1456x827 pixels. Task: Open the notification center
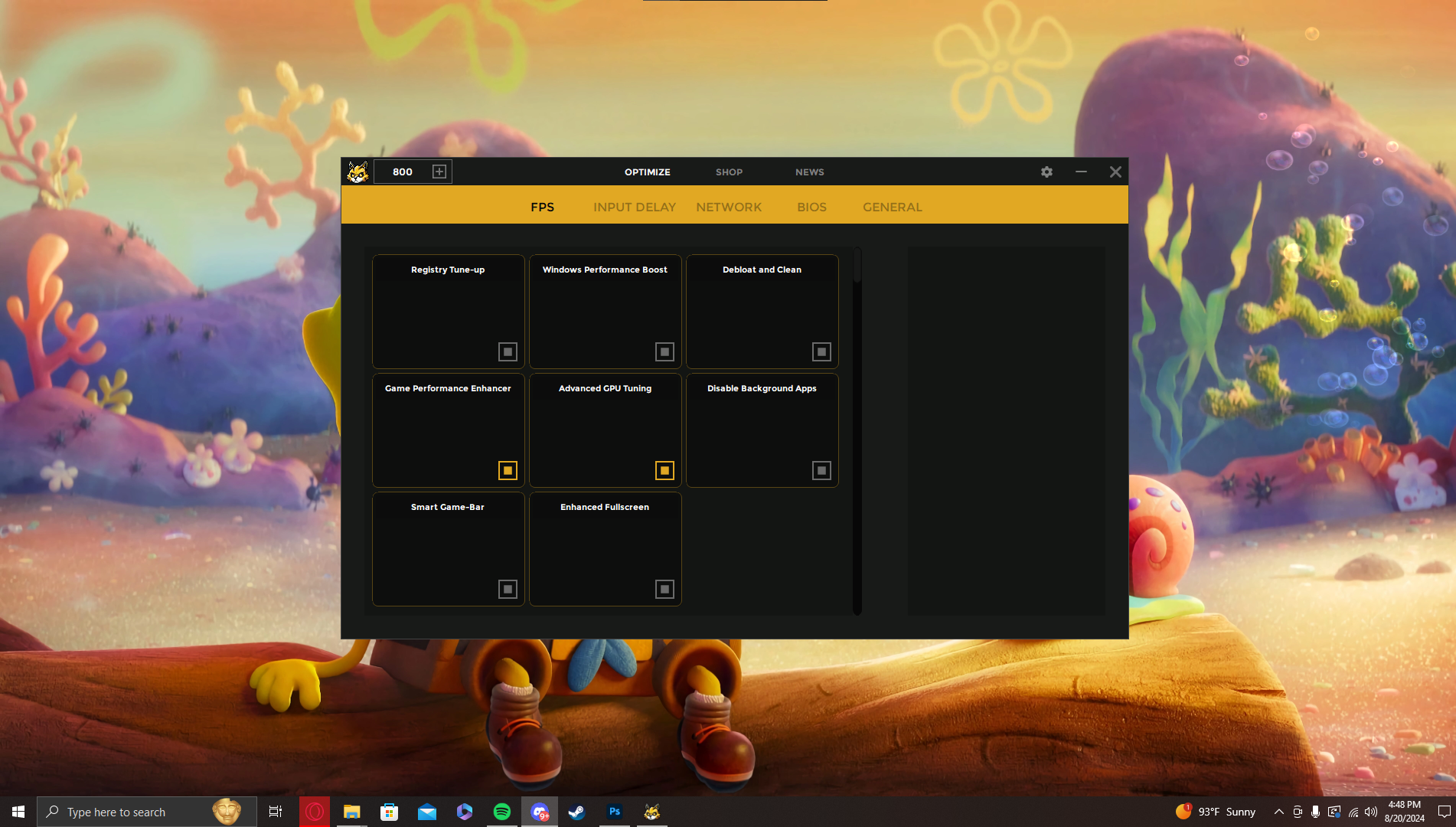pyautogui.click(x=1444, y=812)
